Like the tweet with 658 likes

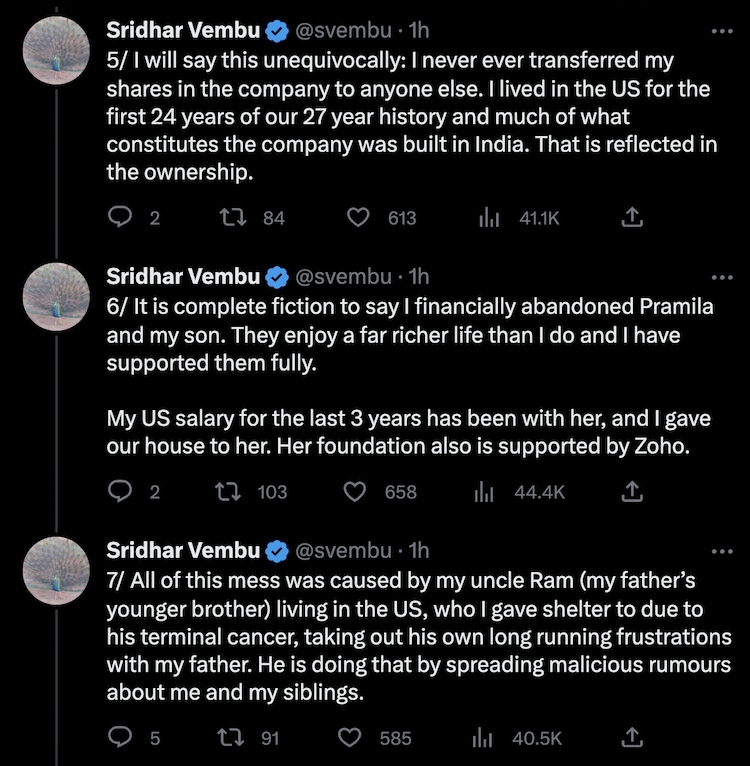(x=355, y=491)
